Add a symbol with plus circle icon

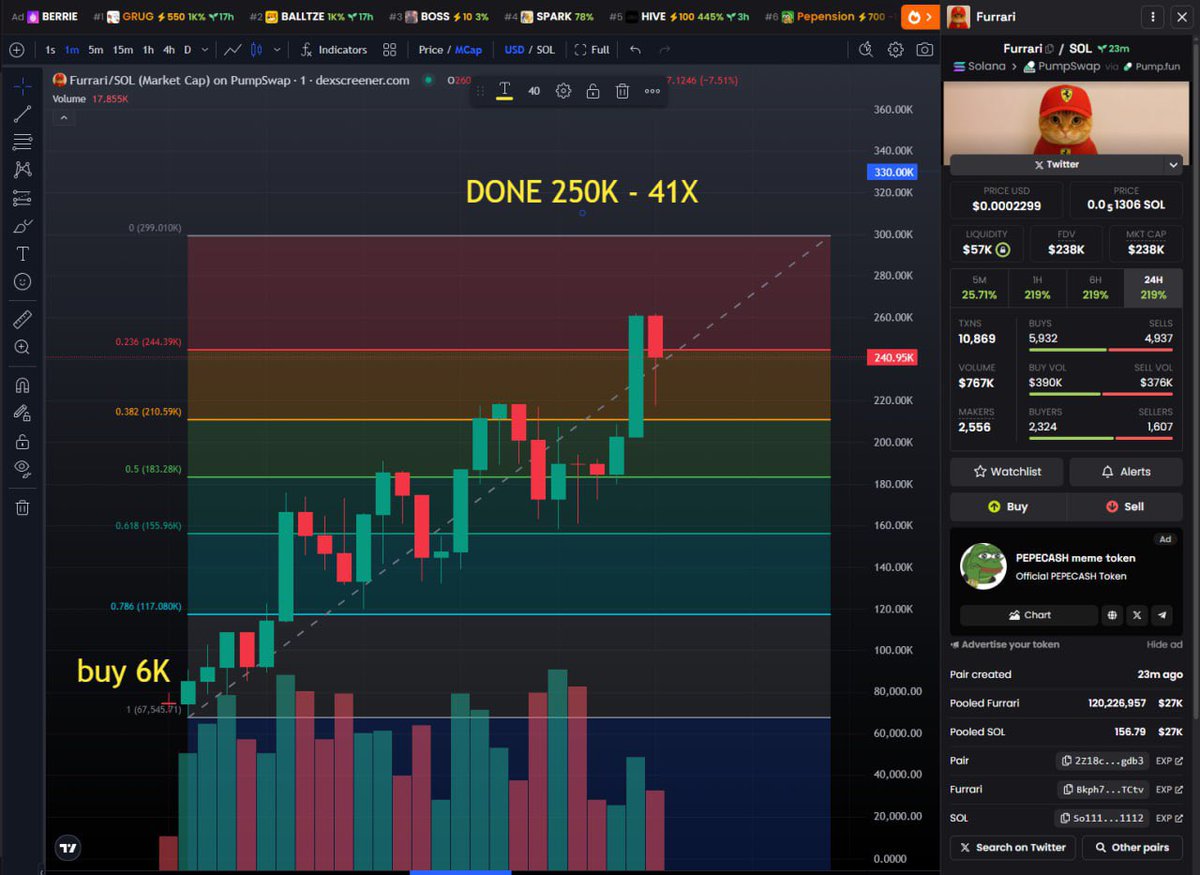tap(16, 49)
